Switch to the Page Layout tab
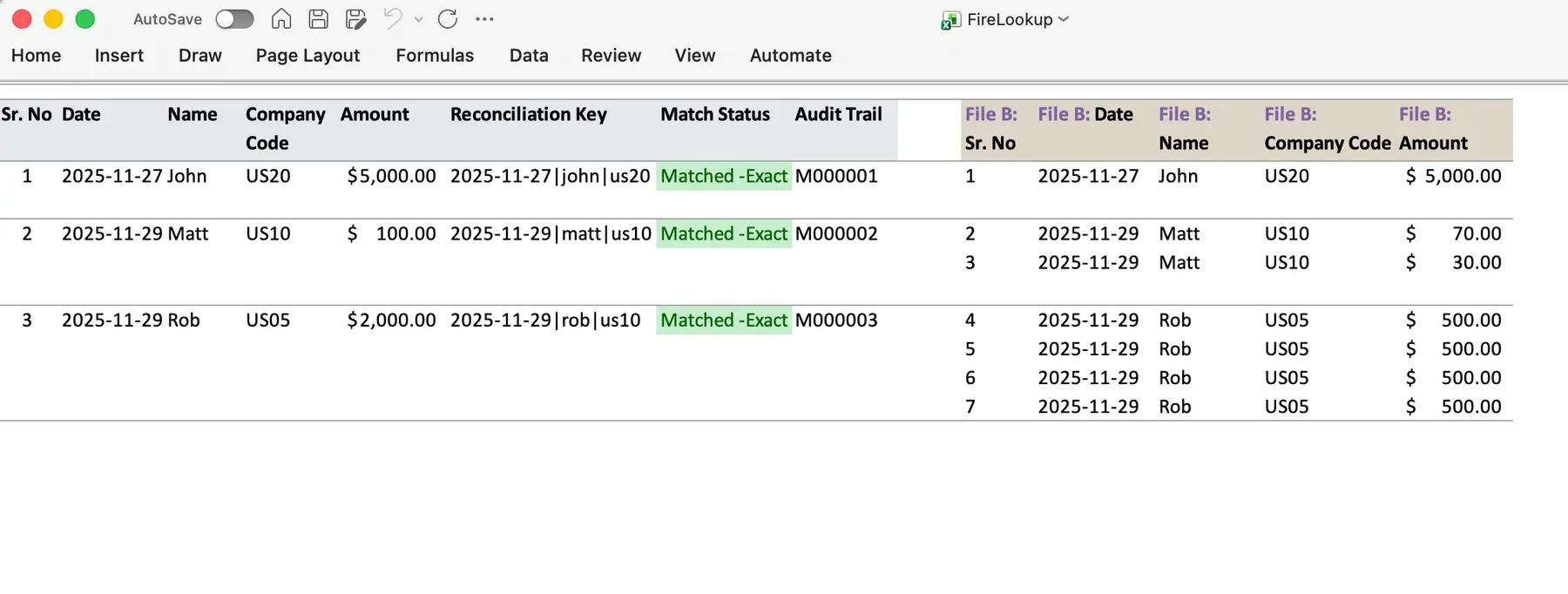This screenshot has height=594, width=1568. 308,56
